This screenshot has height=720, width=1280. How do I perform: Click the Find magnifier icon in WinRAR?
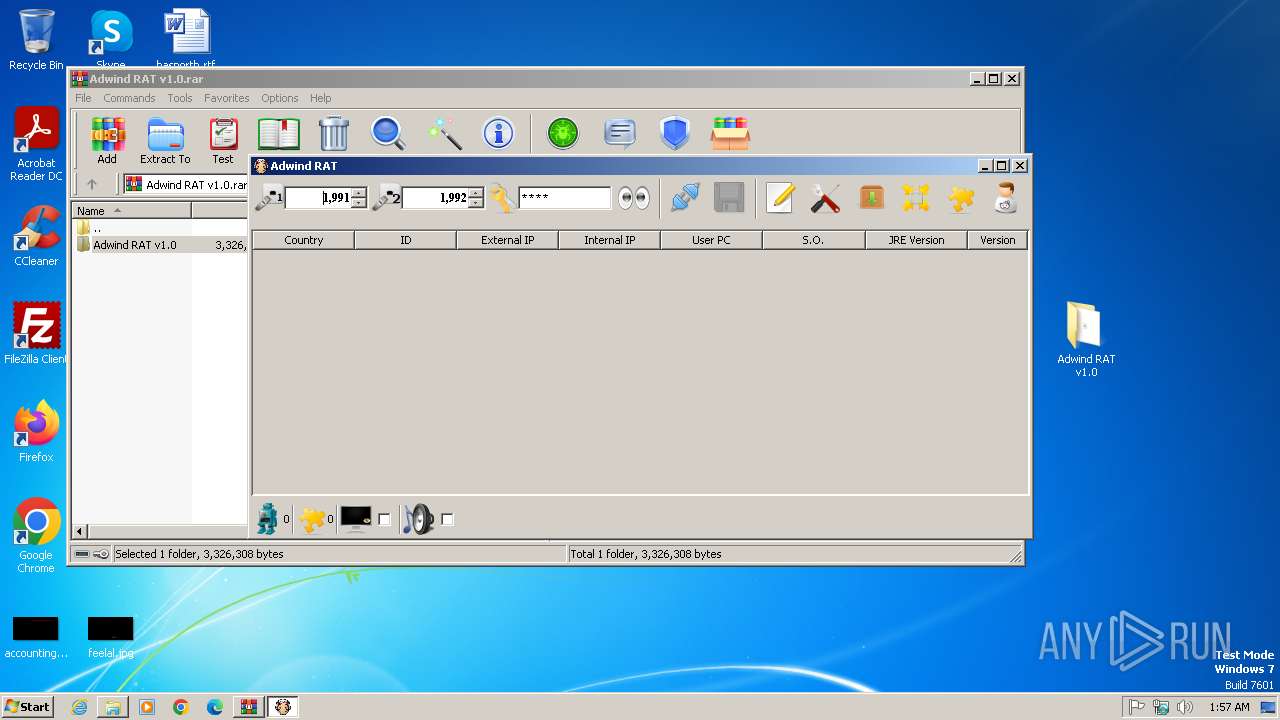(388, 133)
